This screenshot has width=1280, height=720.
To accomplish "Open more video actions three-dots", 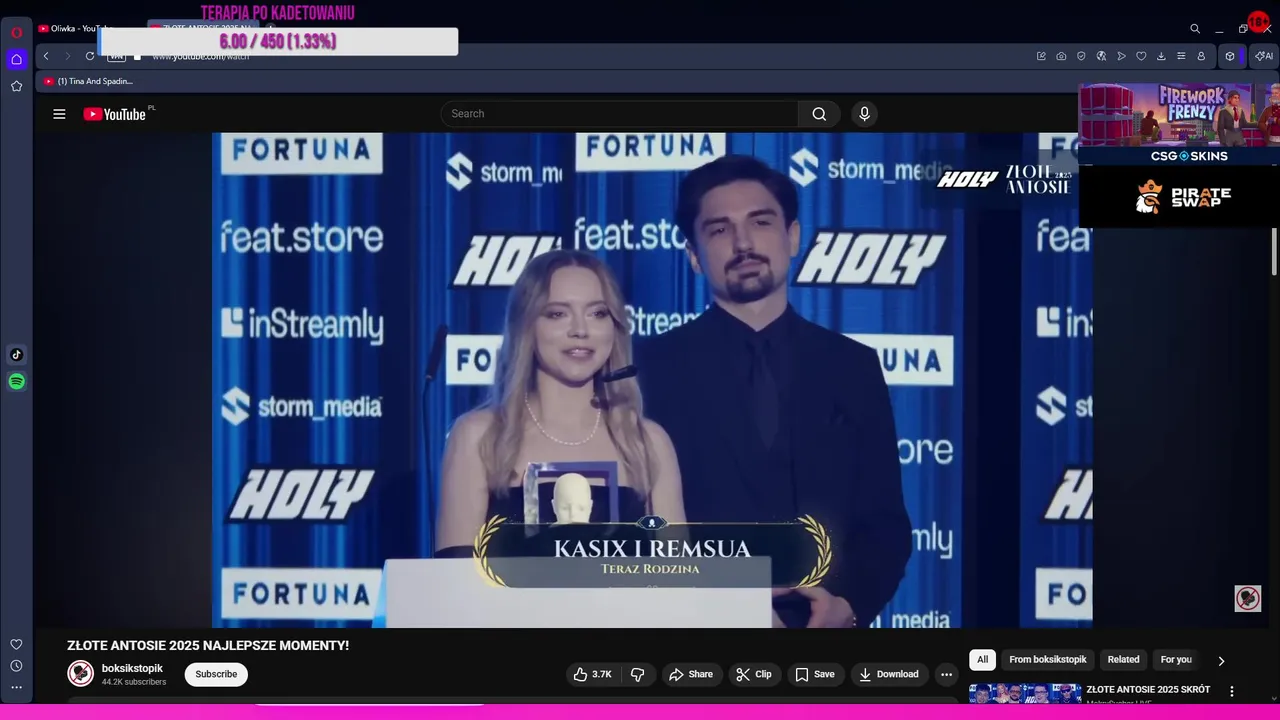I will click(946, 674).
